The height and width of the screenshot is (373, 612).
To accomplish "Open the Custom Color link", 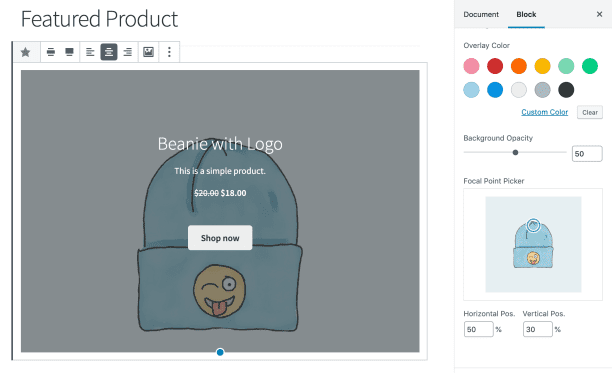I will click(x=544, y=112).
